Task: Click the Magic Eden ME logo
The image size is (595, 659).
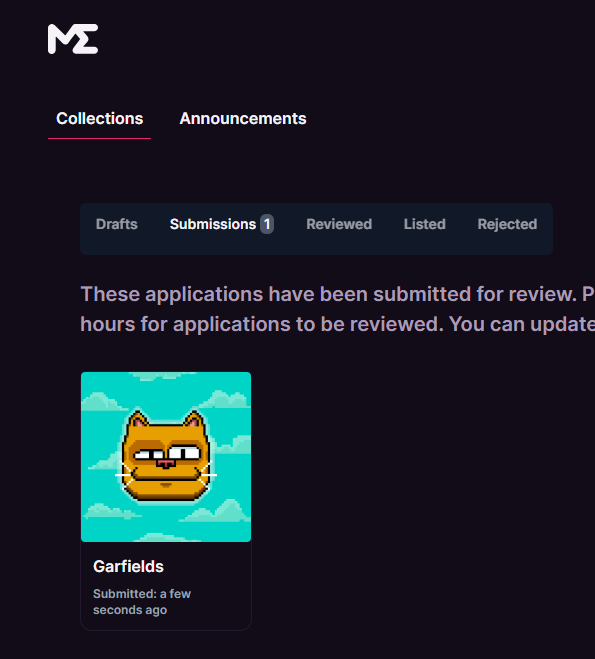Action: pyautogui.click(x=73, y=39)
